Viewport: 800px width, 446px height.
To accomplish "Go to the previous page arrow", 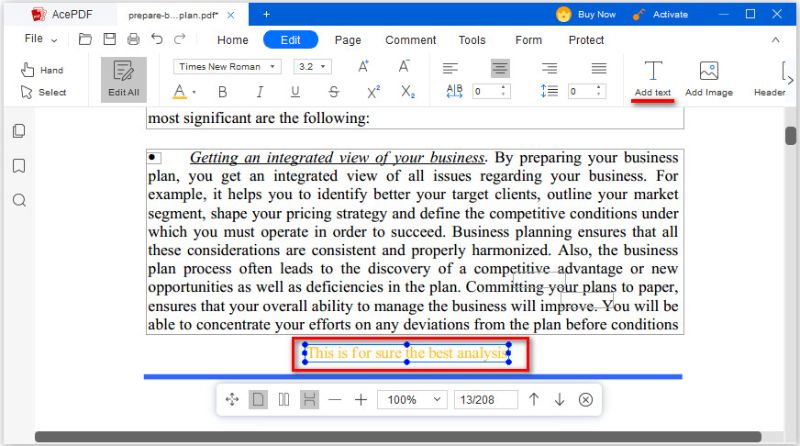I will click(x=534, y=399).
